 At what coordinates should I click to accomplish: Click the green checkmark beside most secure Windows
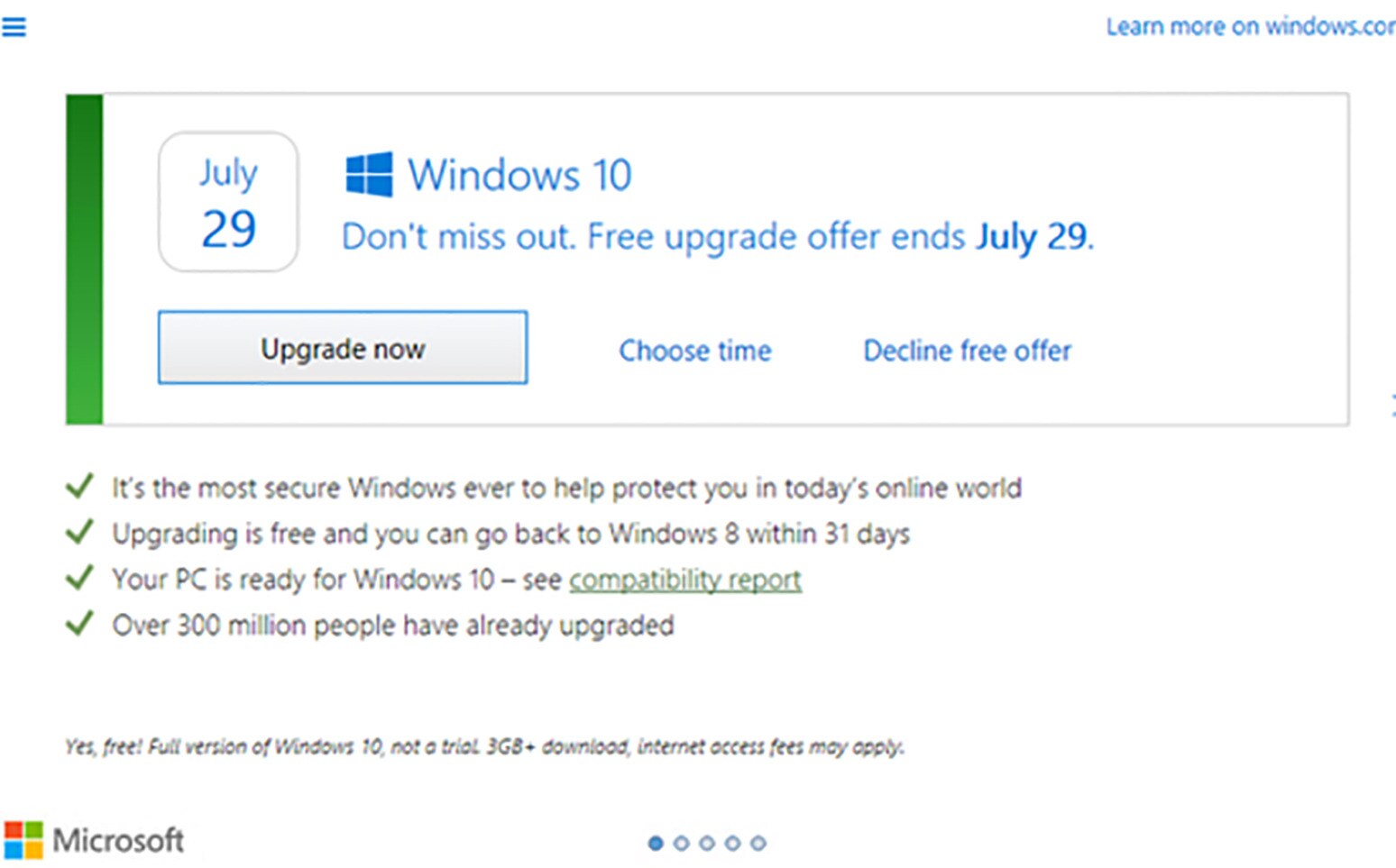pos(80,487)
